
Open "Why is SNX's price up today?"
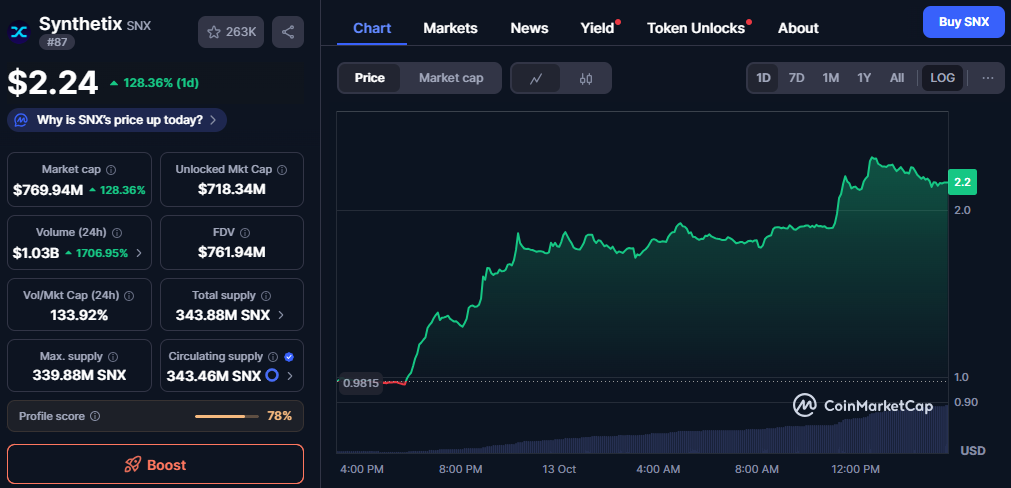[117, 120]
